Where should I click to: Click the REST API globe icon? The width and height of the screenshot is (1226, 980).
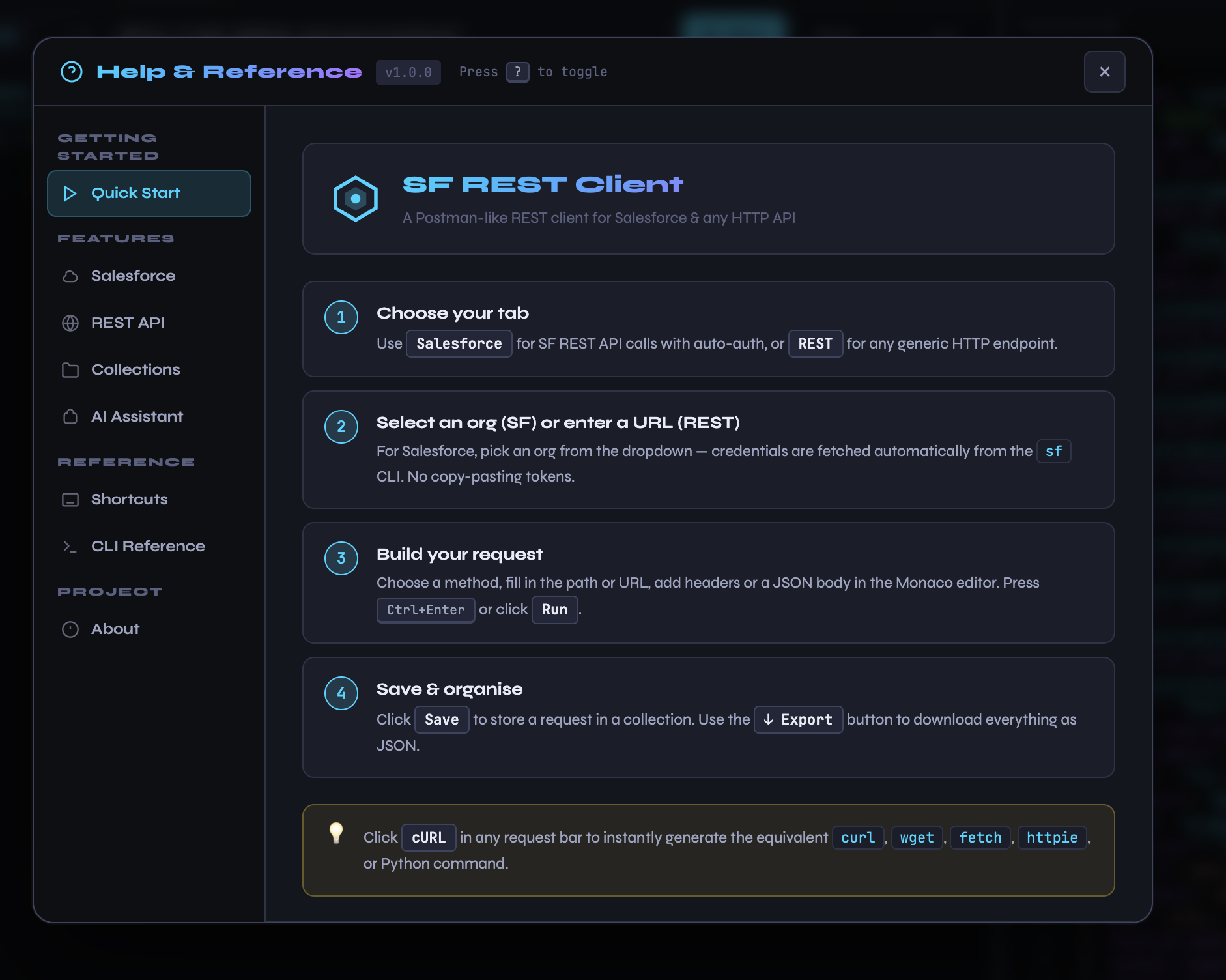click(x=70, y=323)
